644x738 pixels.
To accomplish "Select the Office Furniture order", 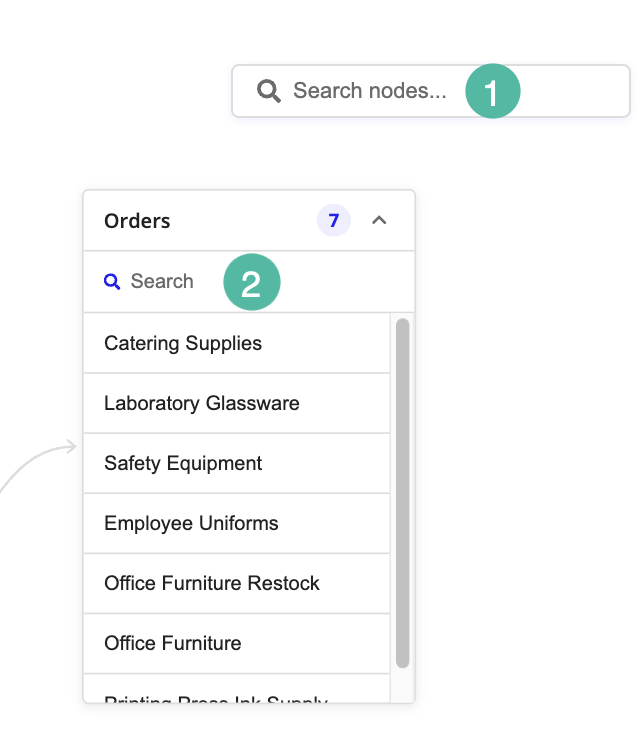I will (237, 643).
